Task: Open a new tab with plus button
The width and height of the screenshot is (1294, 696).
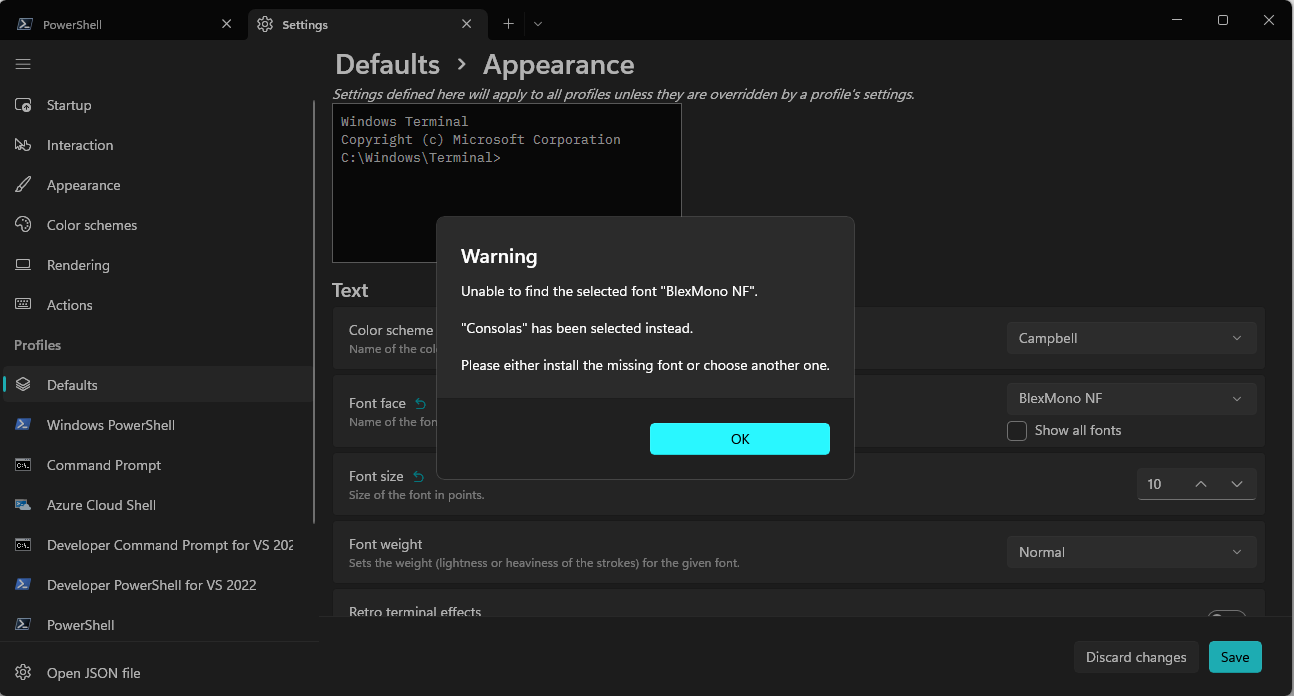Action: point(508,24)
